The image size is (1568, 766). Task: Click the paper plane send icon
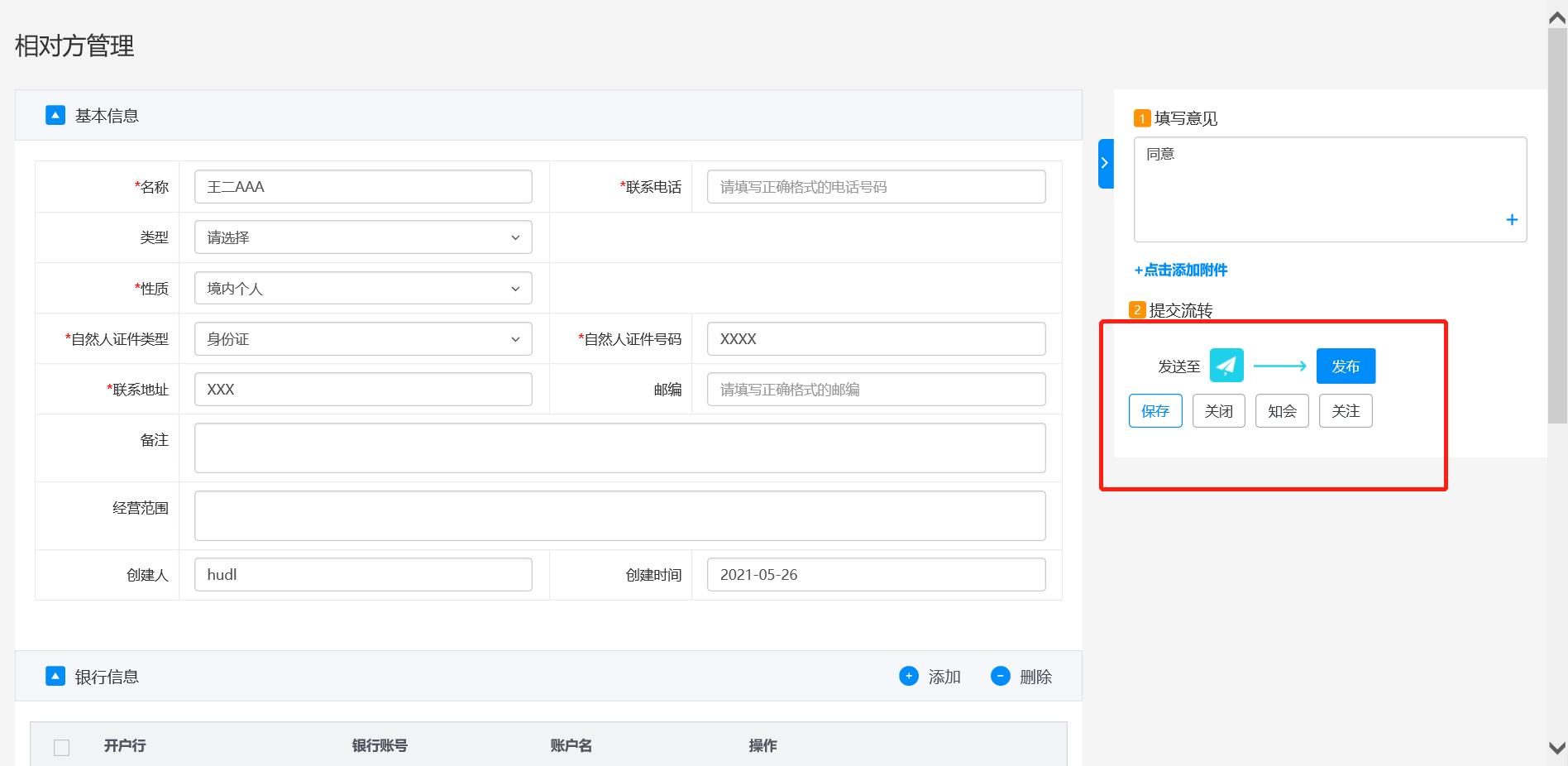[x=1226, y=366]
